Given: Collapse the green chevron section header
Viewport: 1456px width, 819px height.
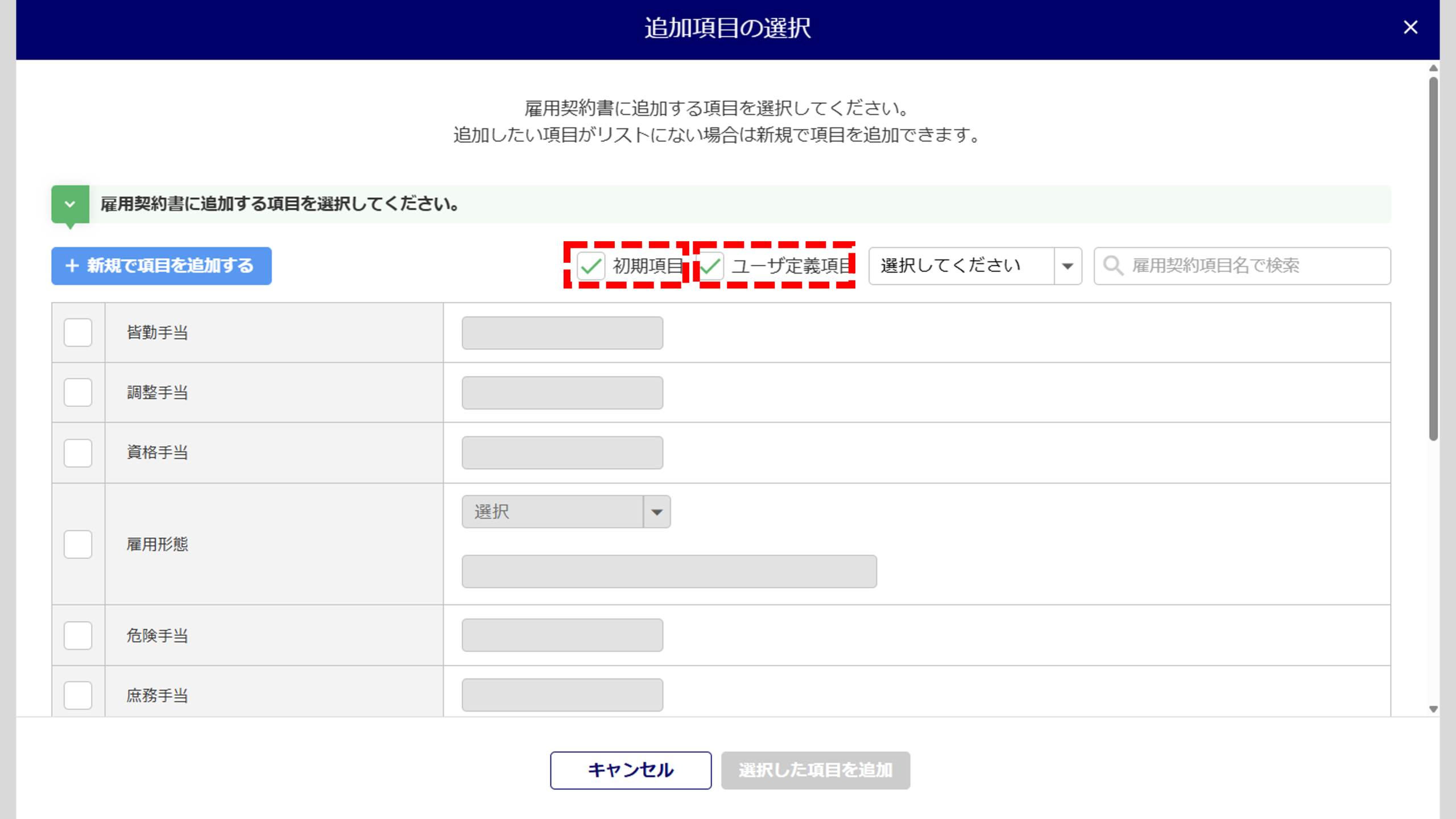Looking at the screenshot, I should click(70, 204).
